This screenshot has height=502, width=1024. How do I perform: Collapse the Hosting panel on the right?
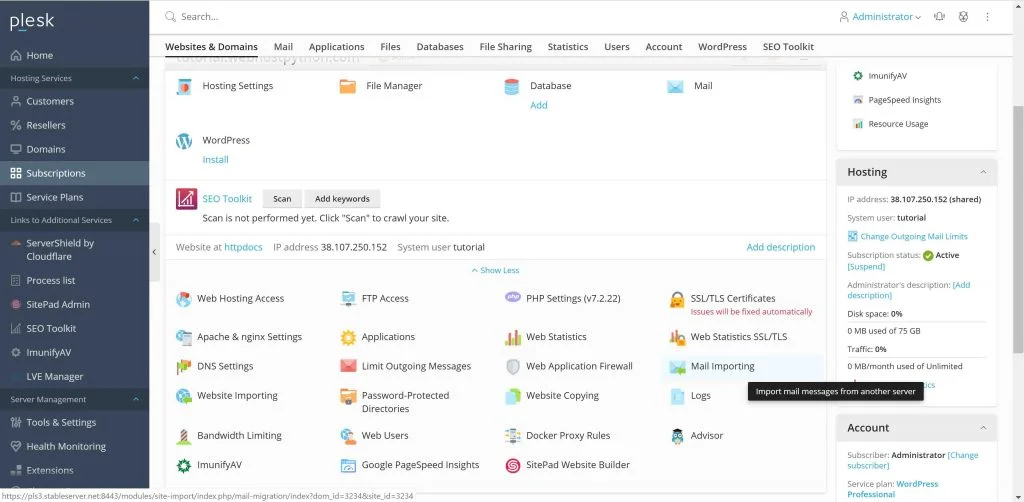click(x=983, y=172)
